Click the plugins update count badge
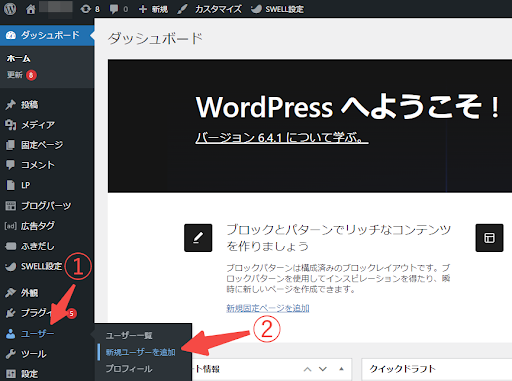The image size is (512, 381). [x=71, y=313]
